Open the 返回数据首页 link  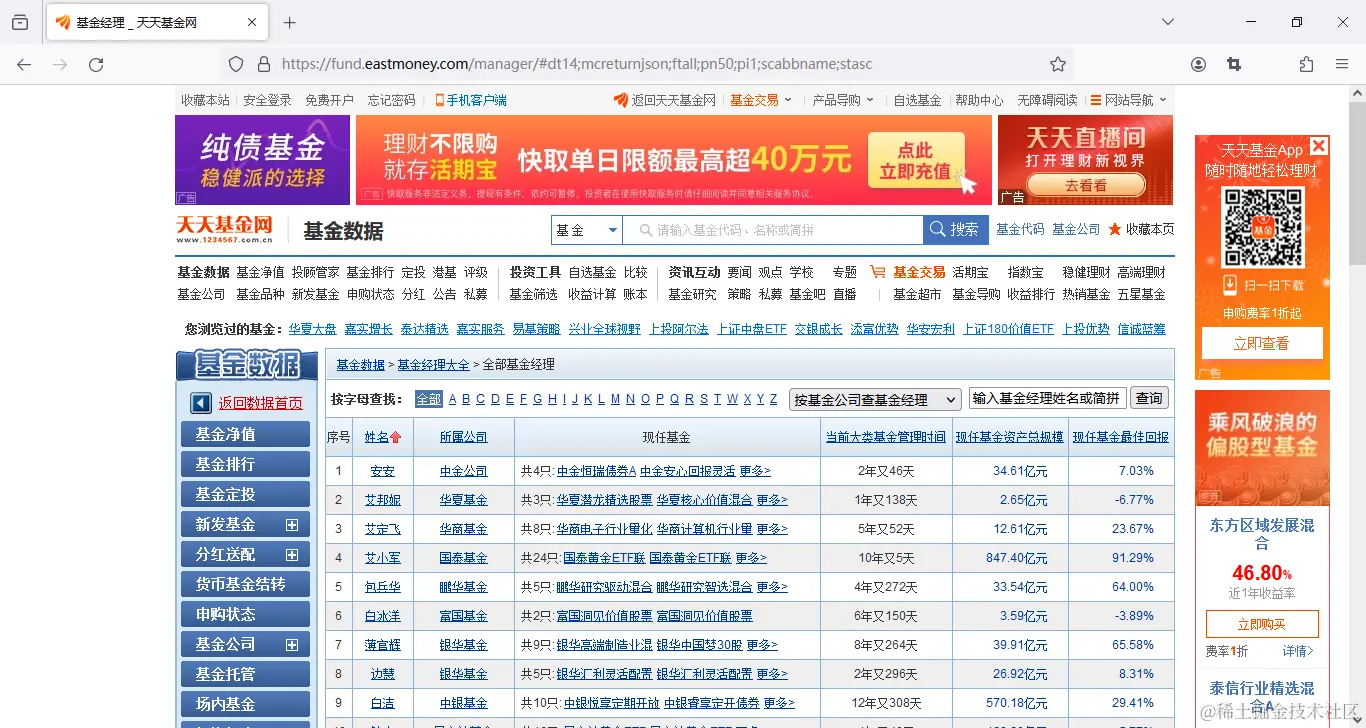pyautogui.click(x=261, y=403)
